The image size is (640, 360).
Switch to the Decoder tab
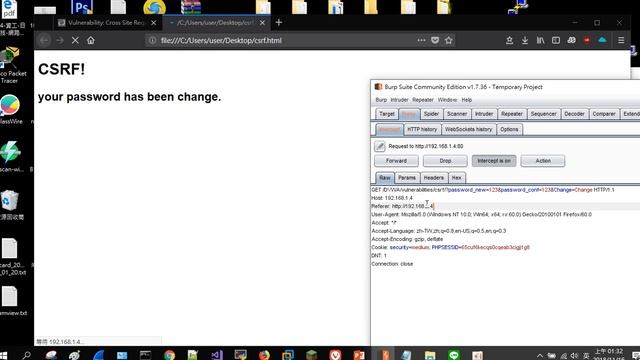574,114
